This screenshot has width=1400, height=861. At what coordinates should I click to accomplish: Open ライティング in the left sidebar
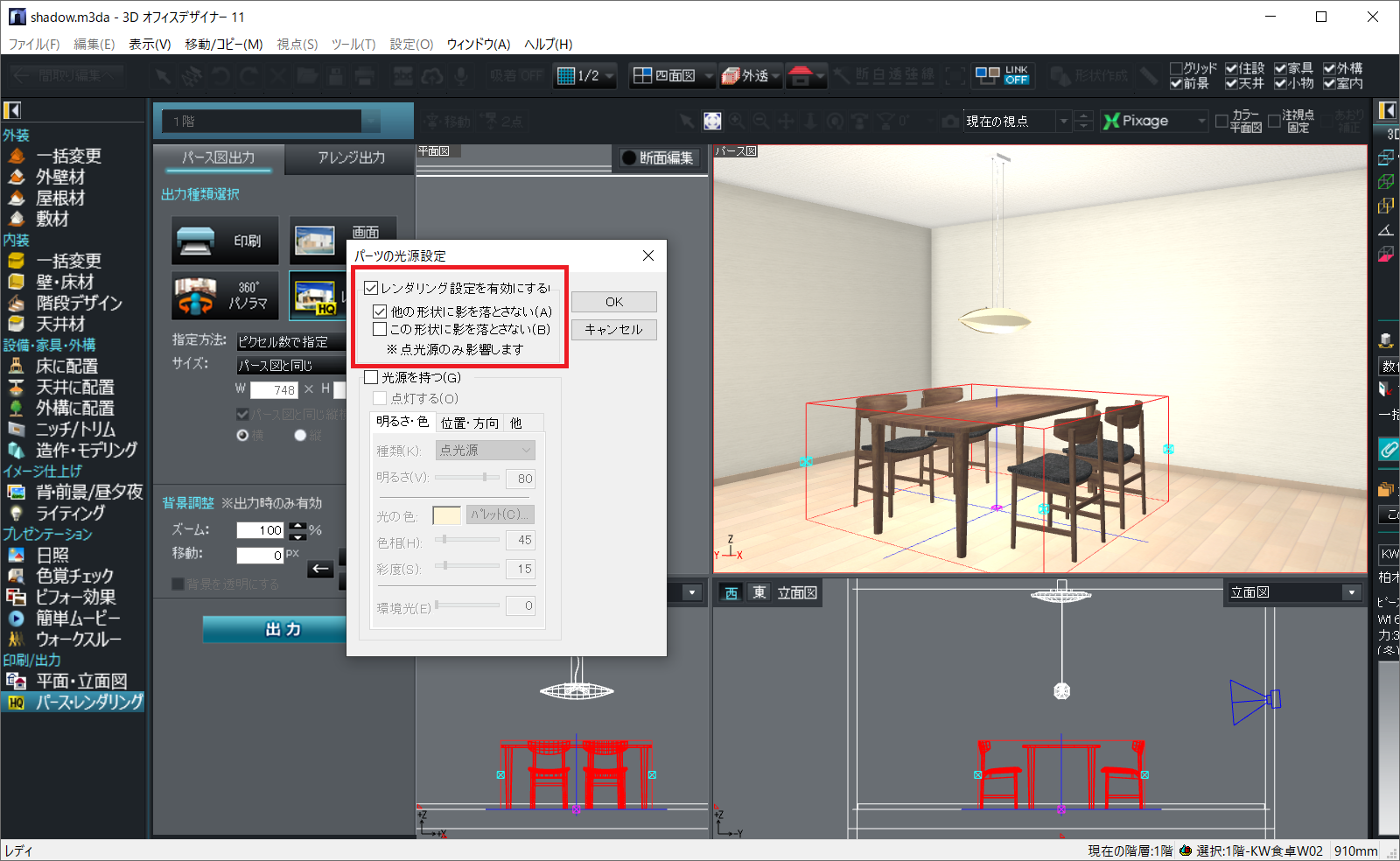tap(69, 513)
